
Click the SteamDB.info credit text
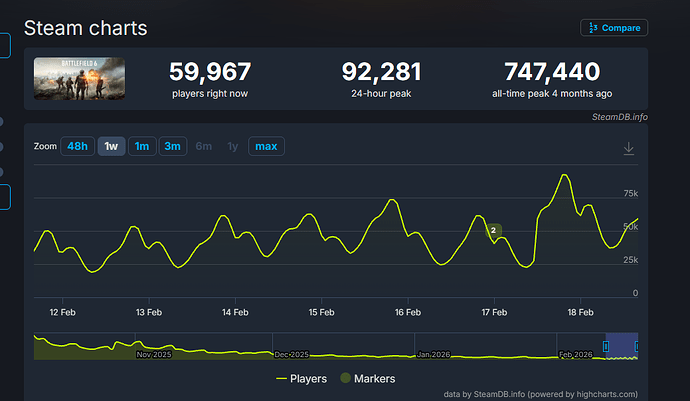(620, 117)
